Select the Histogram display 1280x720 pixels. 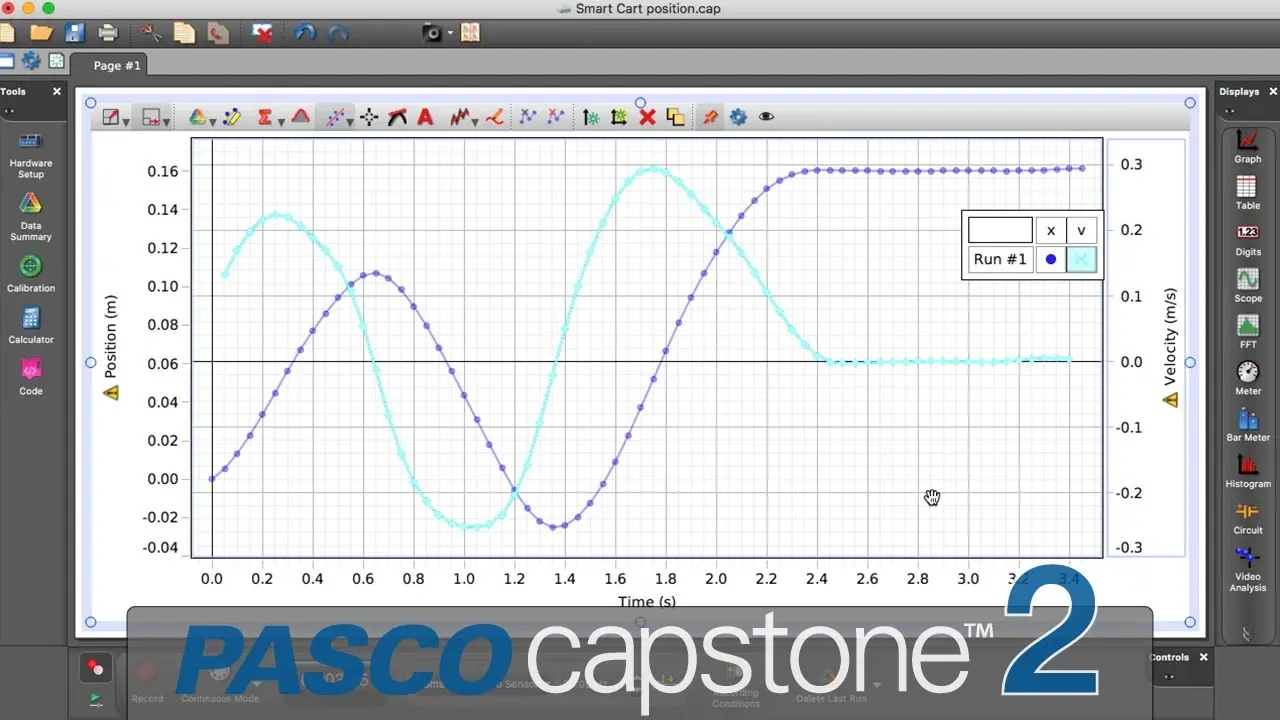1247,470
